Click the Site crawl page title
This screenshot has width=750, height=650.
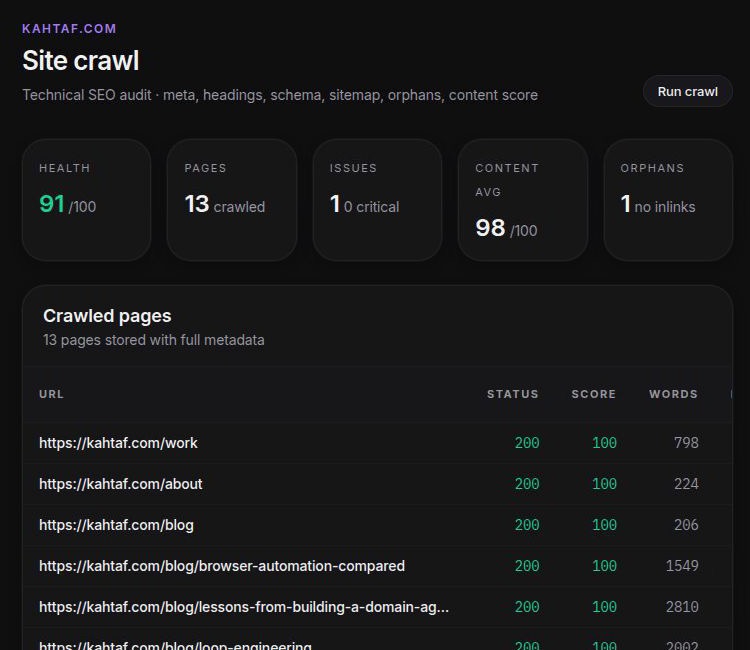click(80, 61)
